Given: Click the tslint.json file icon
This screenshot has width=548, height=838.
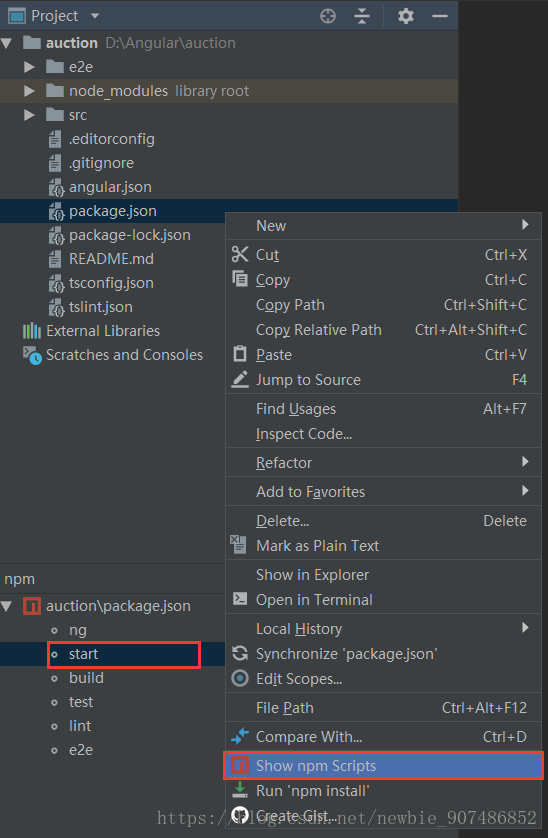Looking at the screenshot, I should click(x=56, y=308).
